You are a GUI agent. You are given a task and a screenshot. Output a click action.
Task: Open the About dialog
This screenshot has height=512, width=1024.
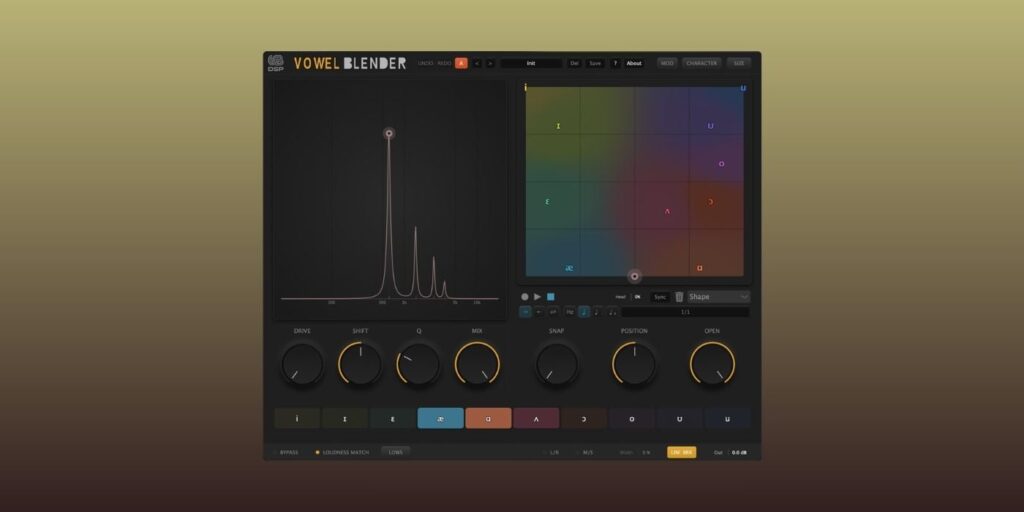[x=634, y=63]
